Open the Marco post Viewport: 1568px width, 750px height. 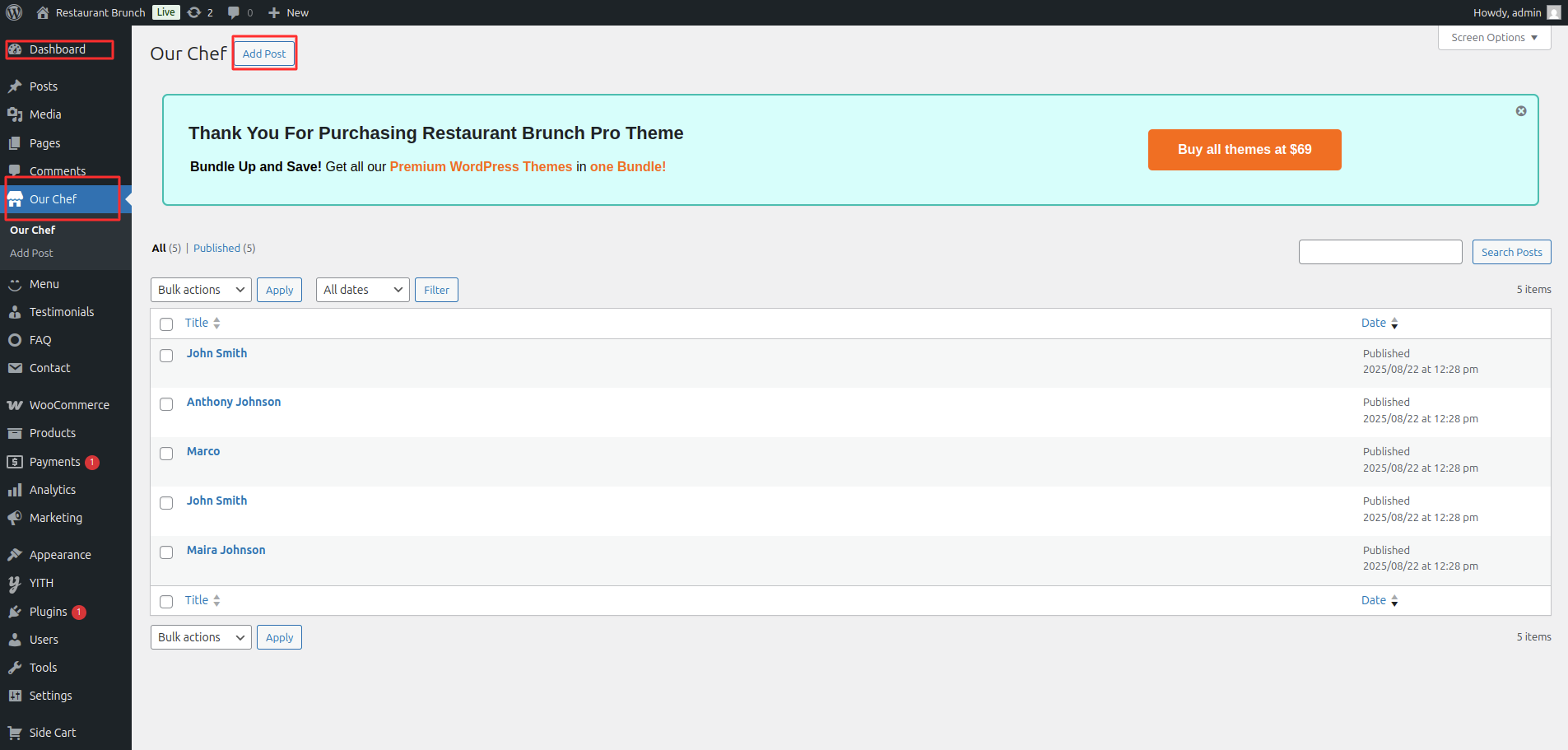(203, 451)
